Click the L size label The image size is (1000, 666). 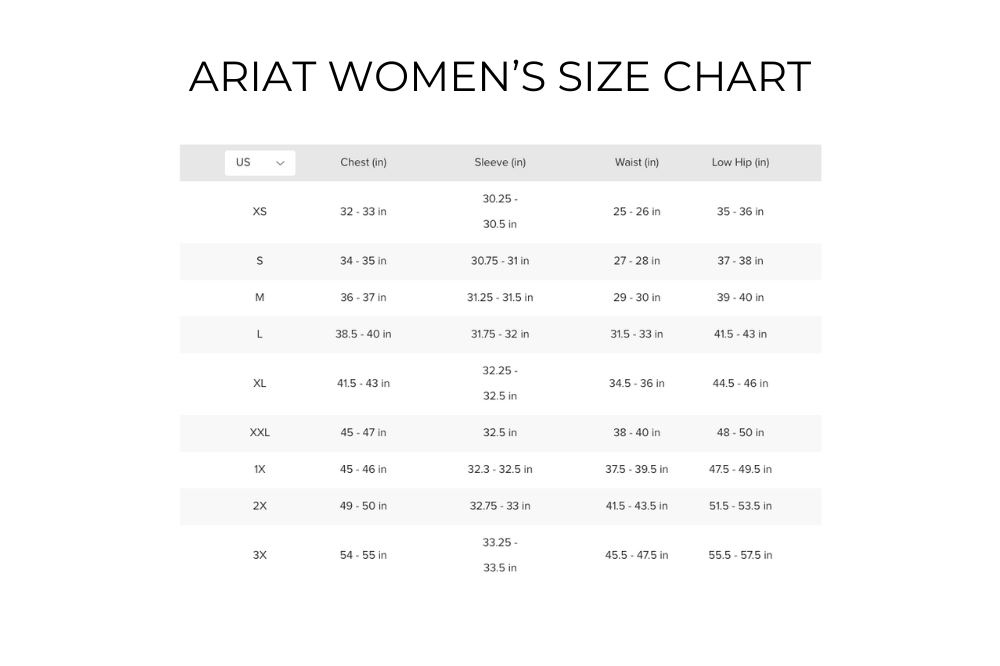pos(259,334)
